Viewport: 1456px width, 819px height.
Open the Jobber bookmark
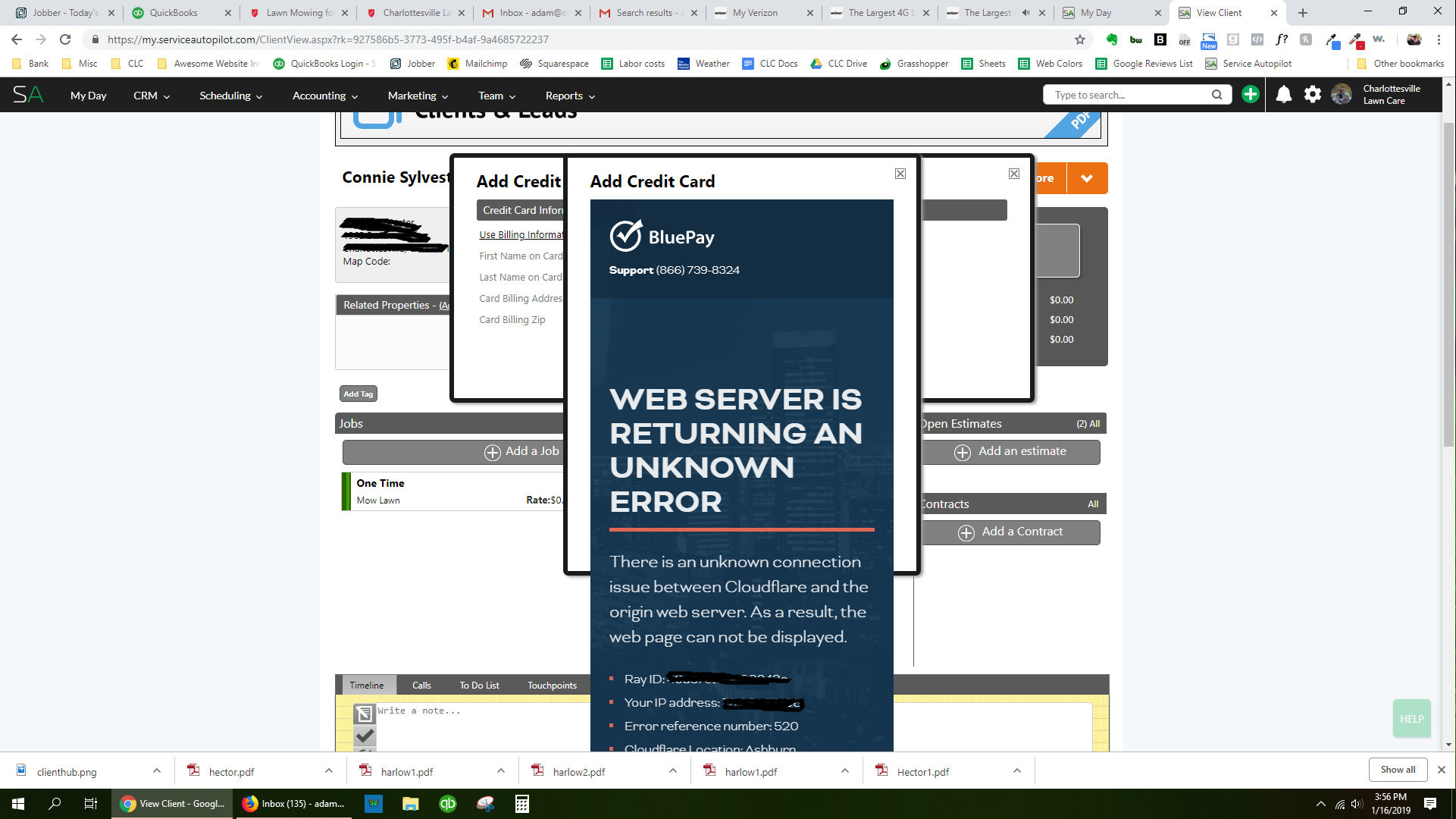(x=413, y=64)
